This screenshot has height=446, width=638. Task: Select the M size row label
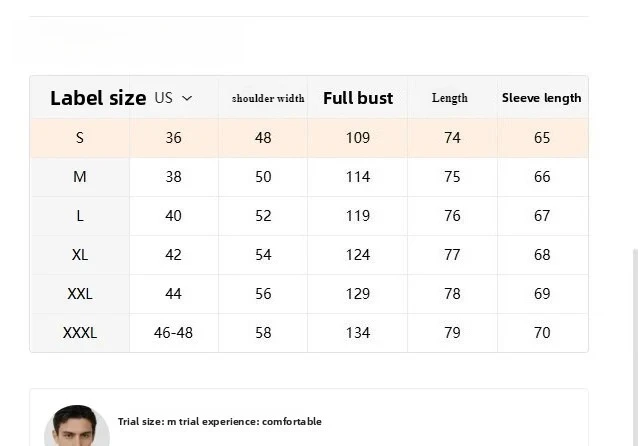80,177
